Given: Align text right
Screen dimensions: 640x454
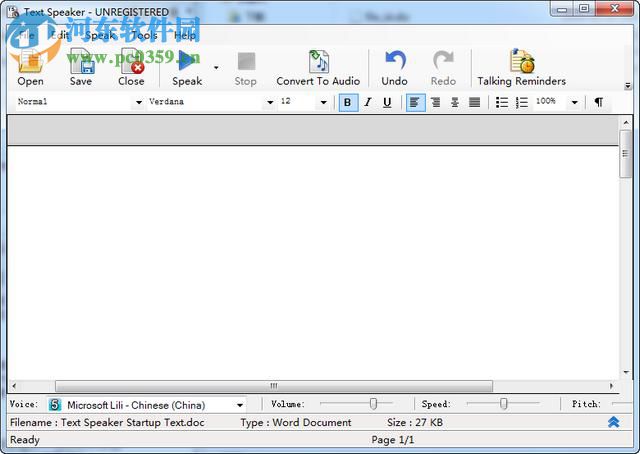Looking at the screenshot, I should coord(436,102).
